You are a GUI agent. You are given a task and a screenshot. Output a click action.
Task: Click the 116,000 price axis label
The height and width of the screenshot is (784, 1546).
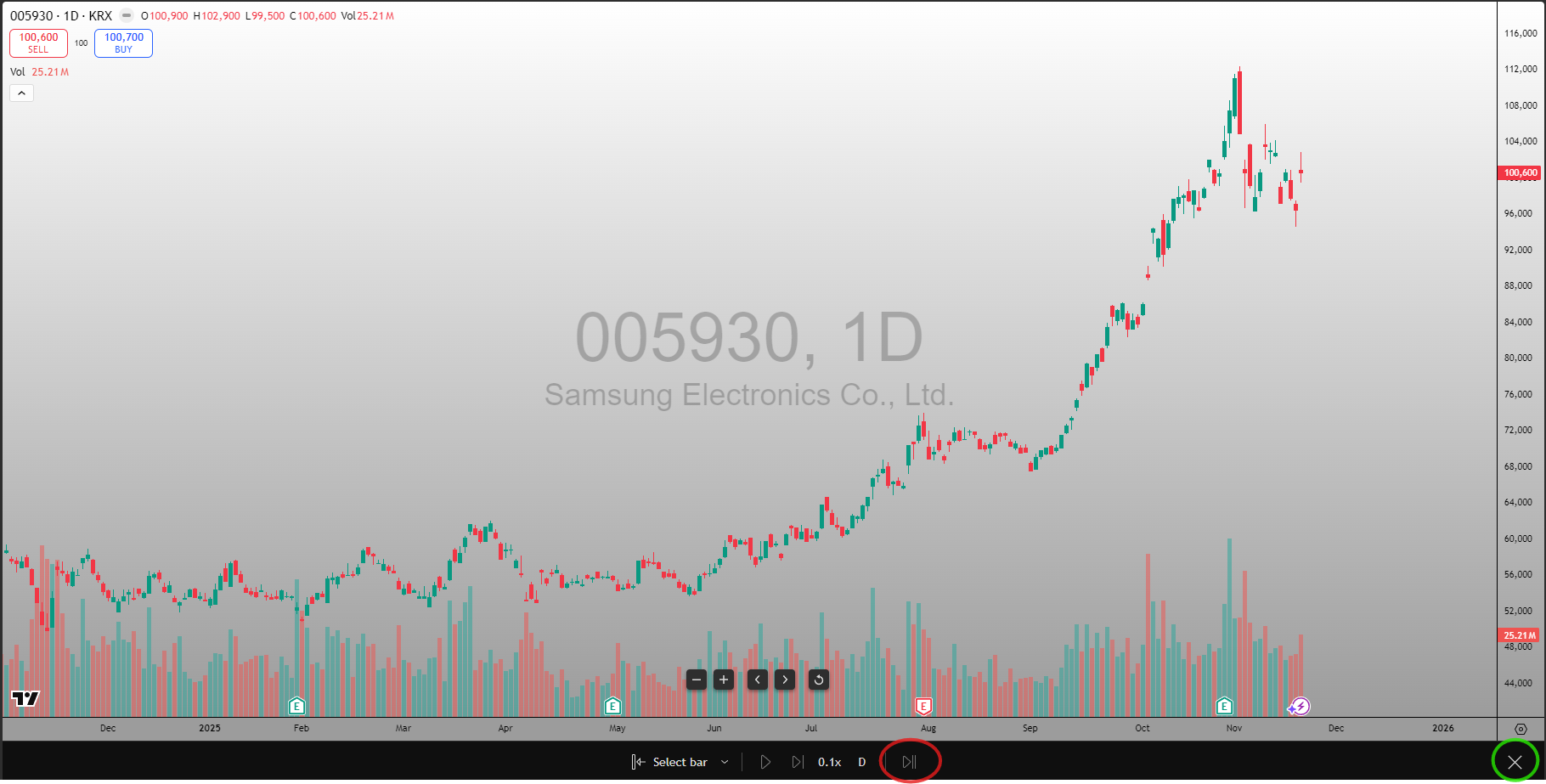pos(1521,33)
